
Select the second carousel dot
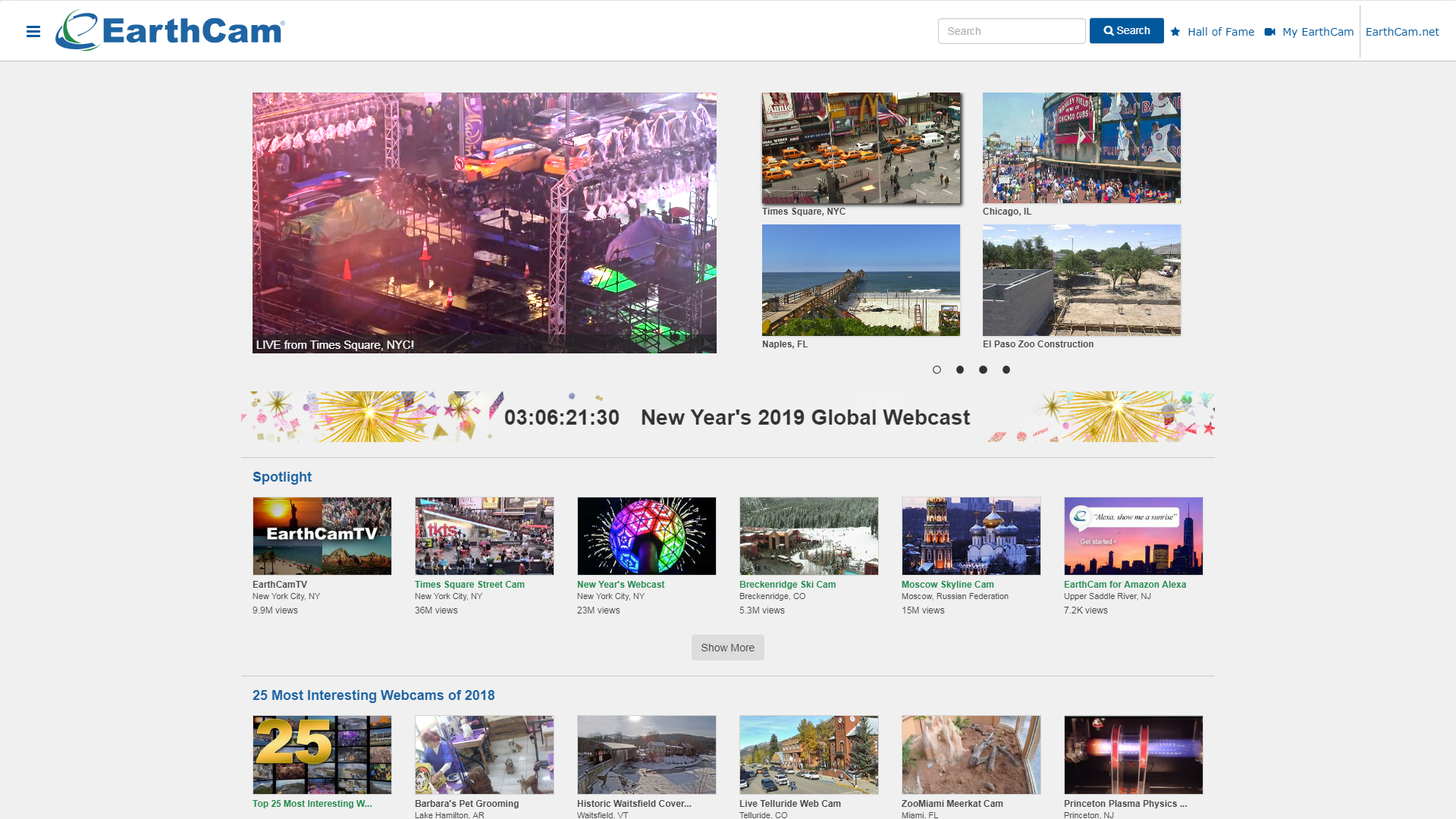pos(960,370)
